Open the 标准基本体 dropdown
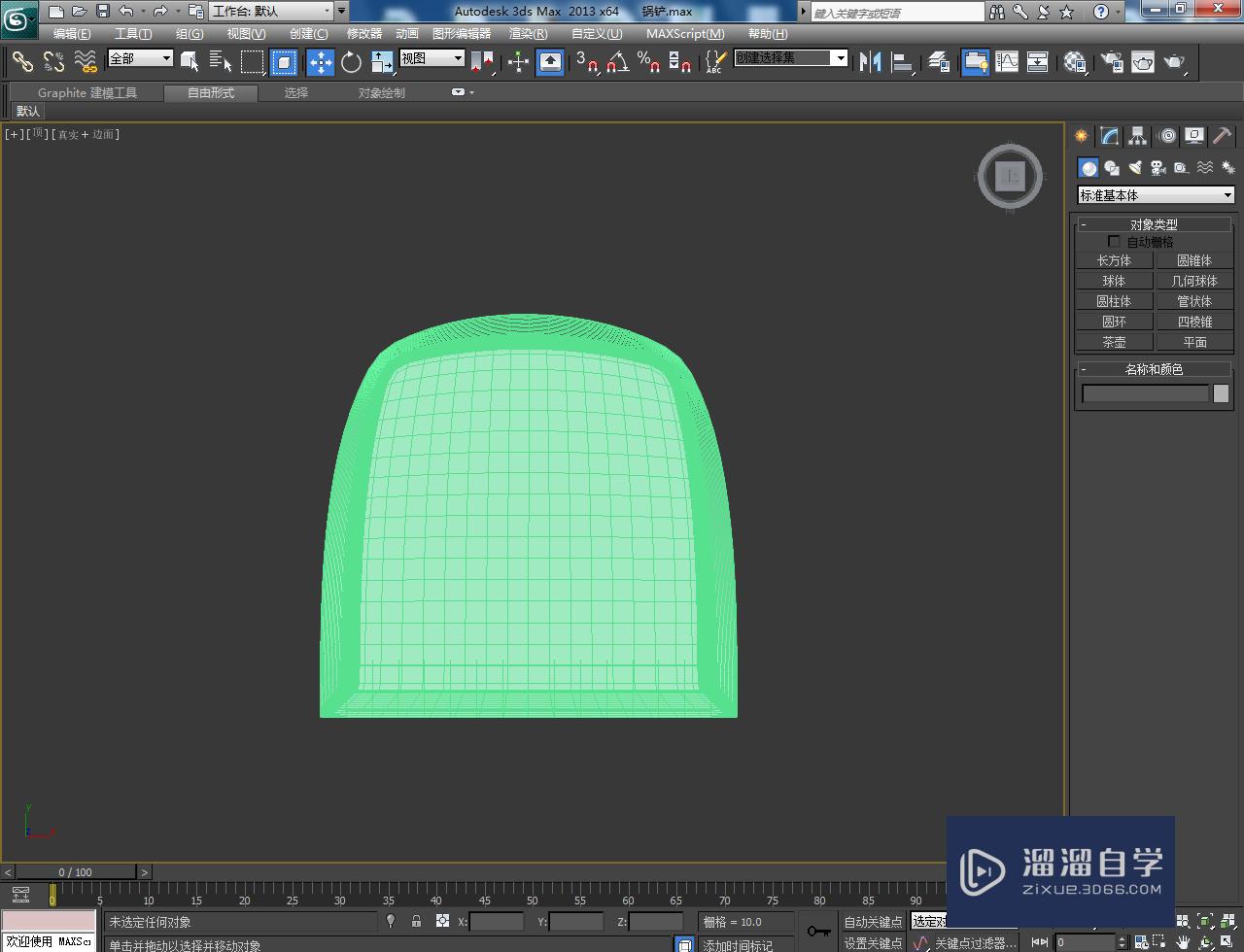The image size is (1244, 952). pos(1155,195)
